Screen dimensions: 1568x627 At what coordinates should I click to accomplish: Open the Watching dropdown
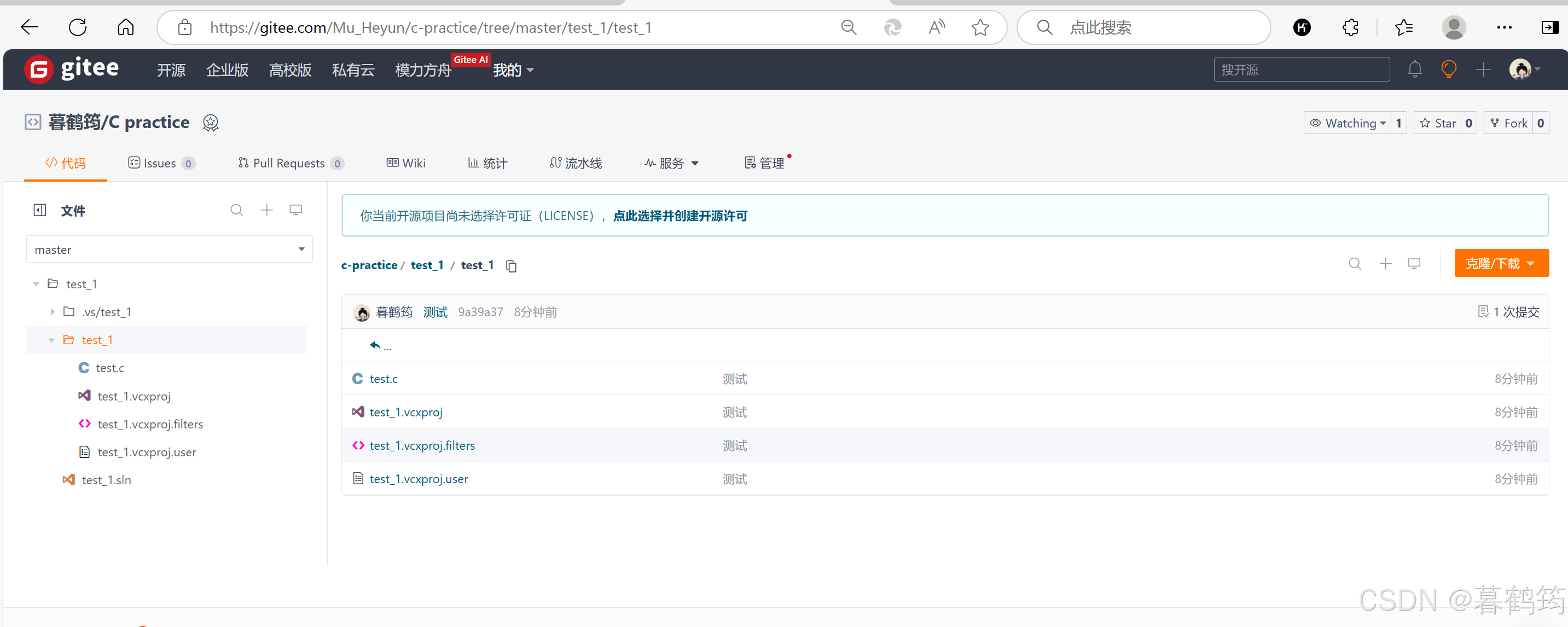1346,123
